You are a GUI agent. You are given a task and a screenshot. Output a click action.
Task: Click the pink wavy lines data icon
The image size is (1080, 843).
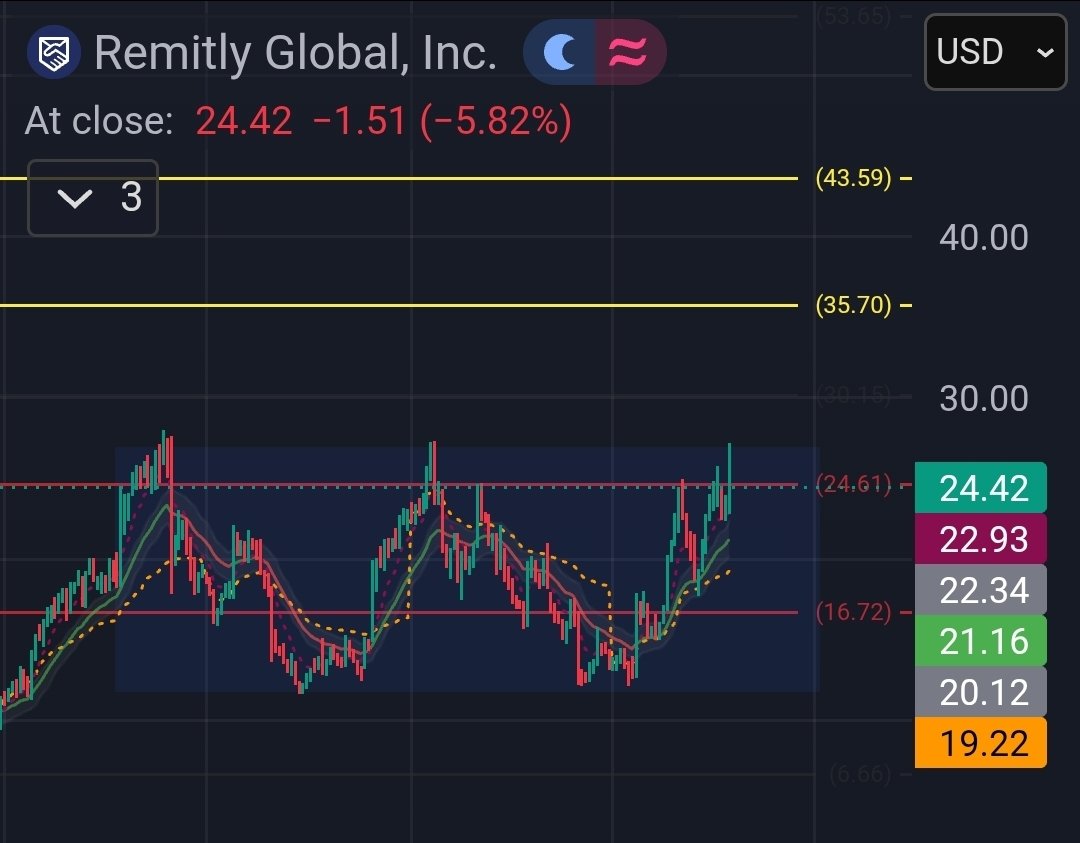pos(629,52)
